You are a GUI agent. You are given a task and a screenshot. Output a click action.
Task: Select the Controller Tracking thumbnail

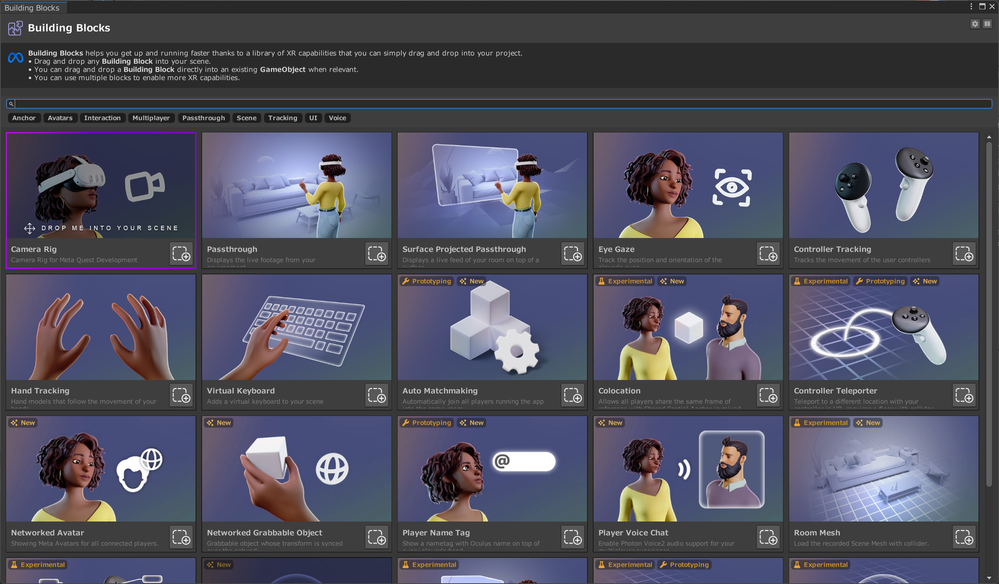pyautogui.click(x=884, y=185)
